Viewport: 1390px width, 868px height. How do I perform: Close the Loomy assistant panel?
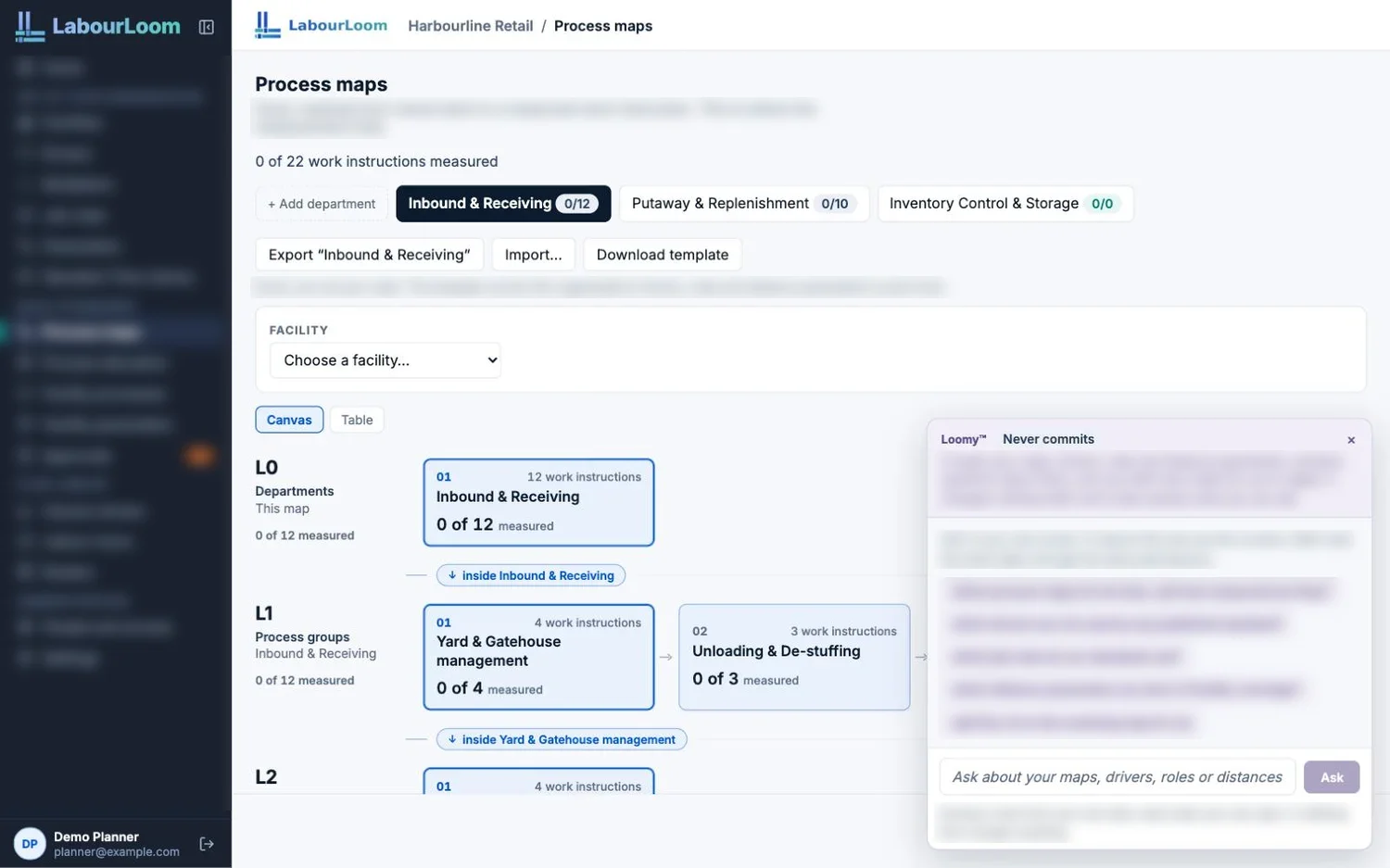1351,440
